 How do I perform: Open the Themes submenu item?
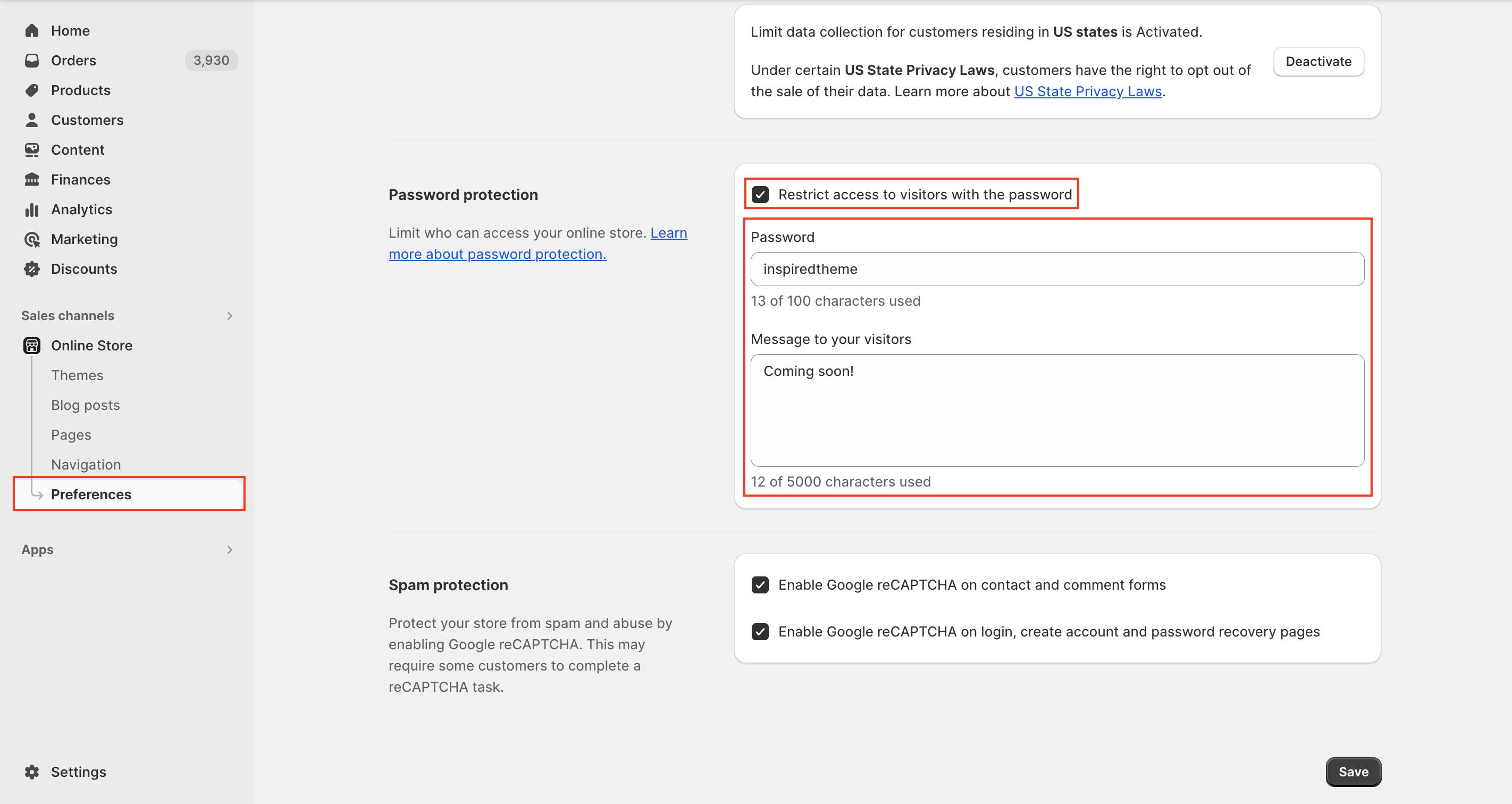tap(77, 375)
